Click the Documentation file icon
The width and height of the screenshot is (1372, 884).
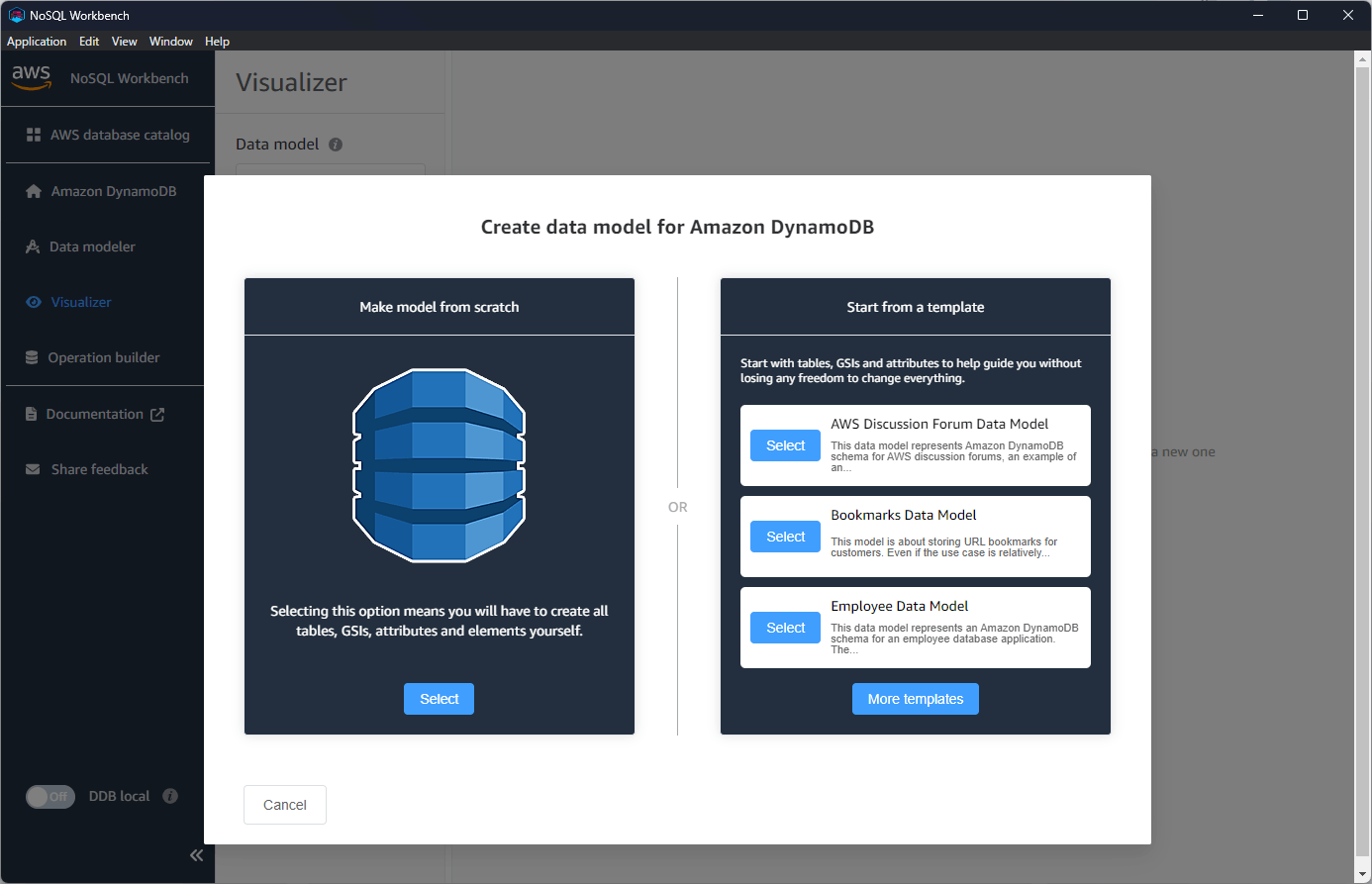[x=32, y=414]
